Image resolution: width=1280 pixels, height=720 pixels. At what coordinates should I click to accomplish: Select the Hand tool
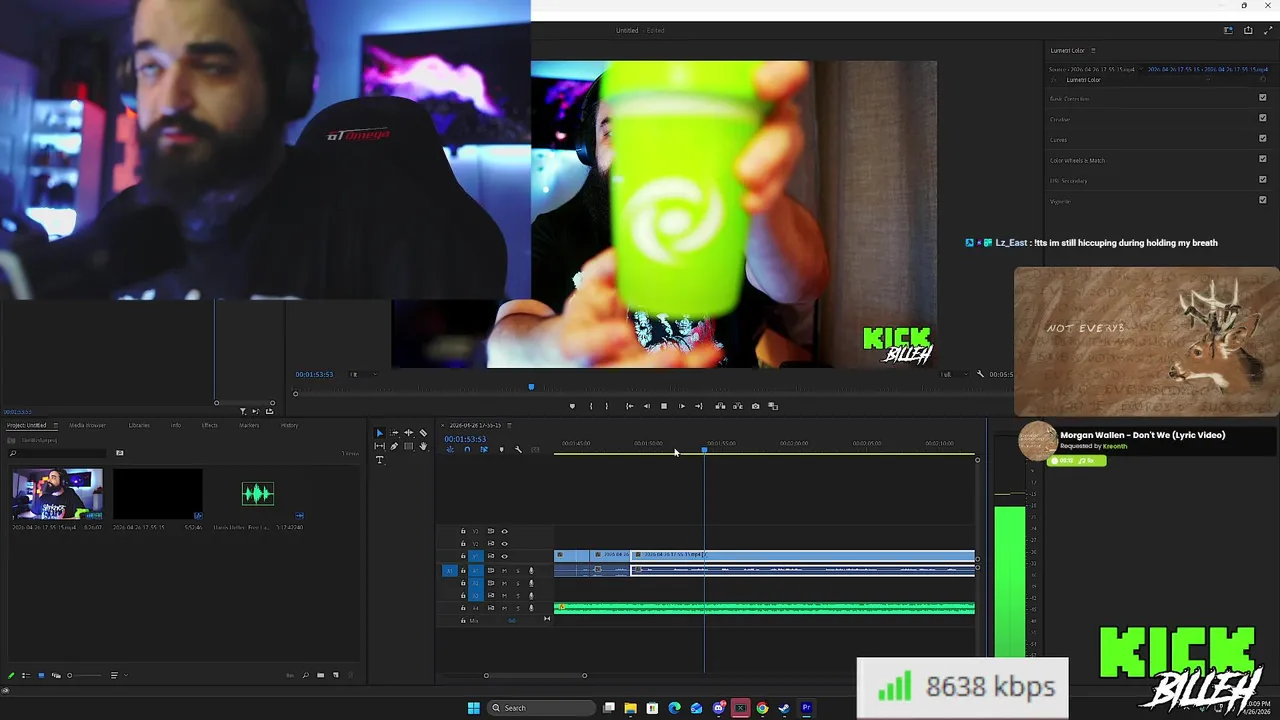pyautogui.click(x=423, y=446)
